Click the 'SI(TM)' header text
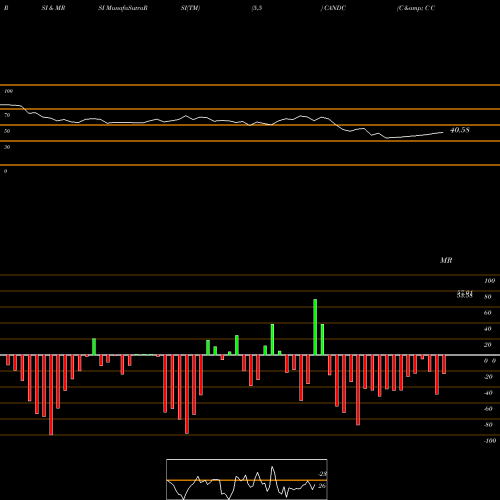The height and width of the screenshot is (500, 500). pyautogui.click(x=190, y=8)
